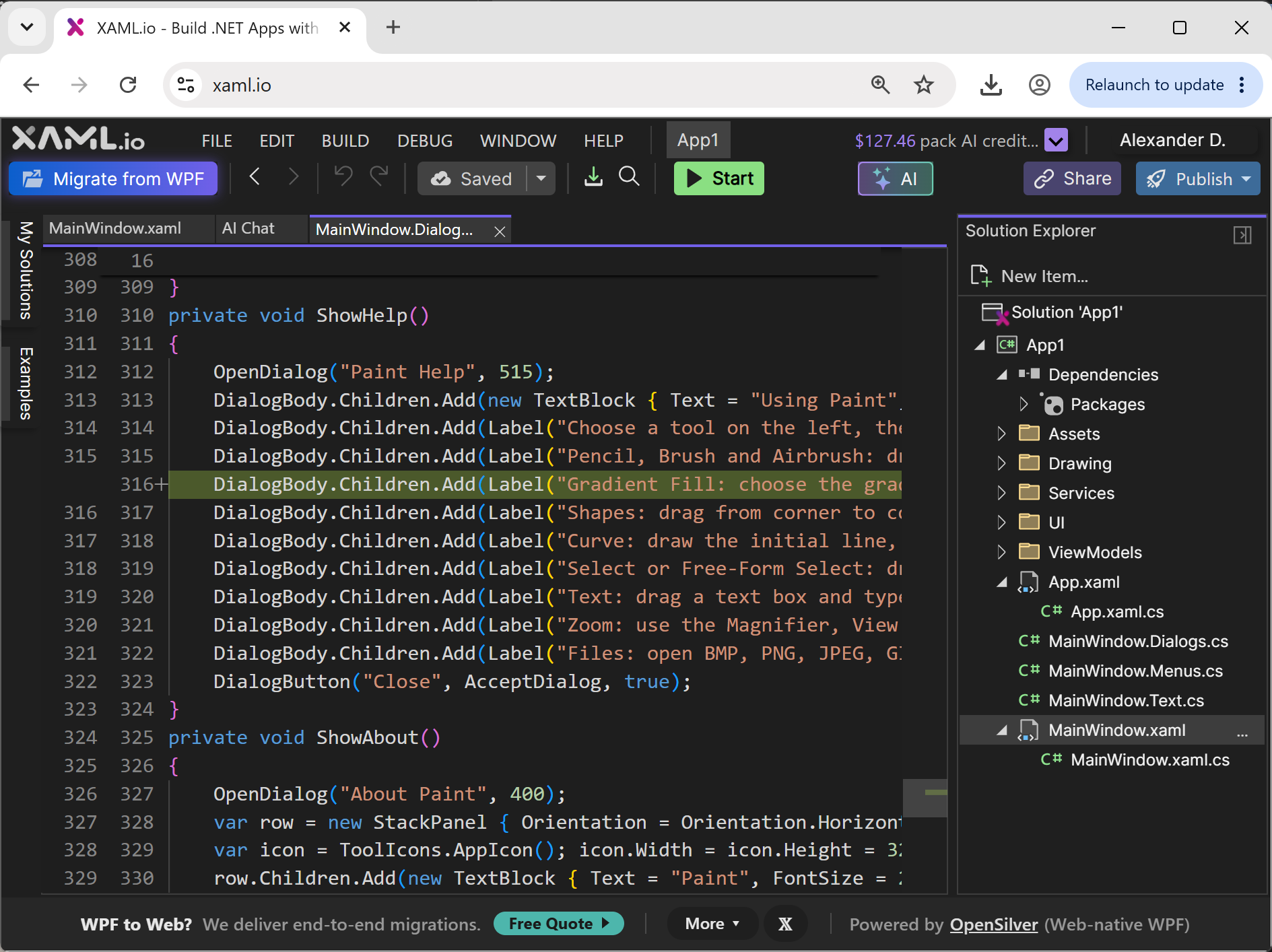The image size is (1272, 952).
Task: Bookmark this page with the star icon
Action: tap(924, 85)
